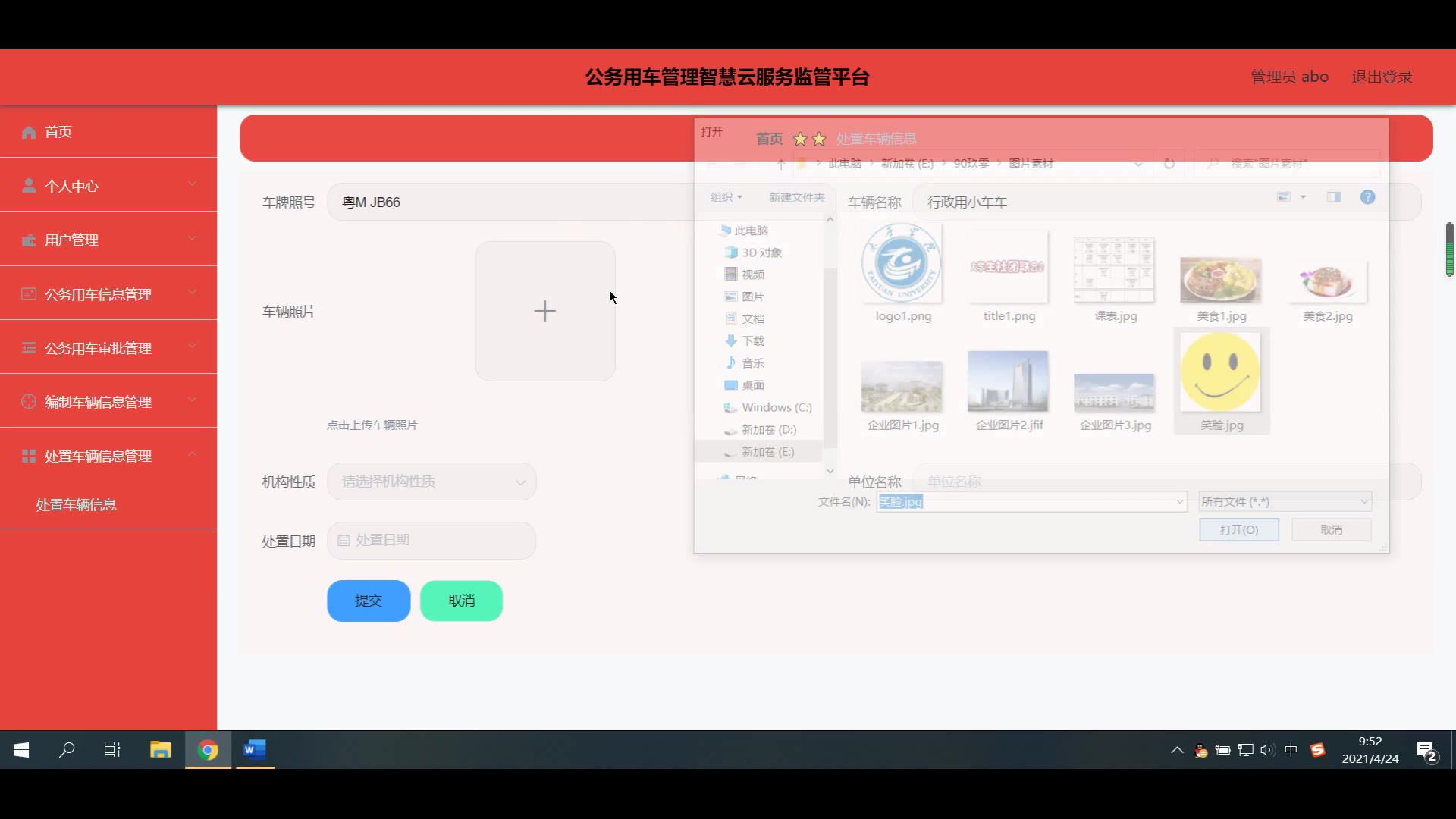This screenshot has height=819, width=1456.
Task: Open Word from the taskbar
Action: [255, 750]
